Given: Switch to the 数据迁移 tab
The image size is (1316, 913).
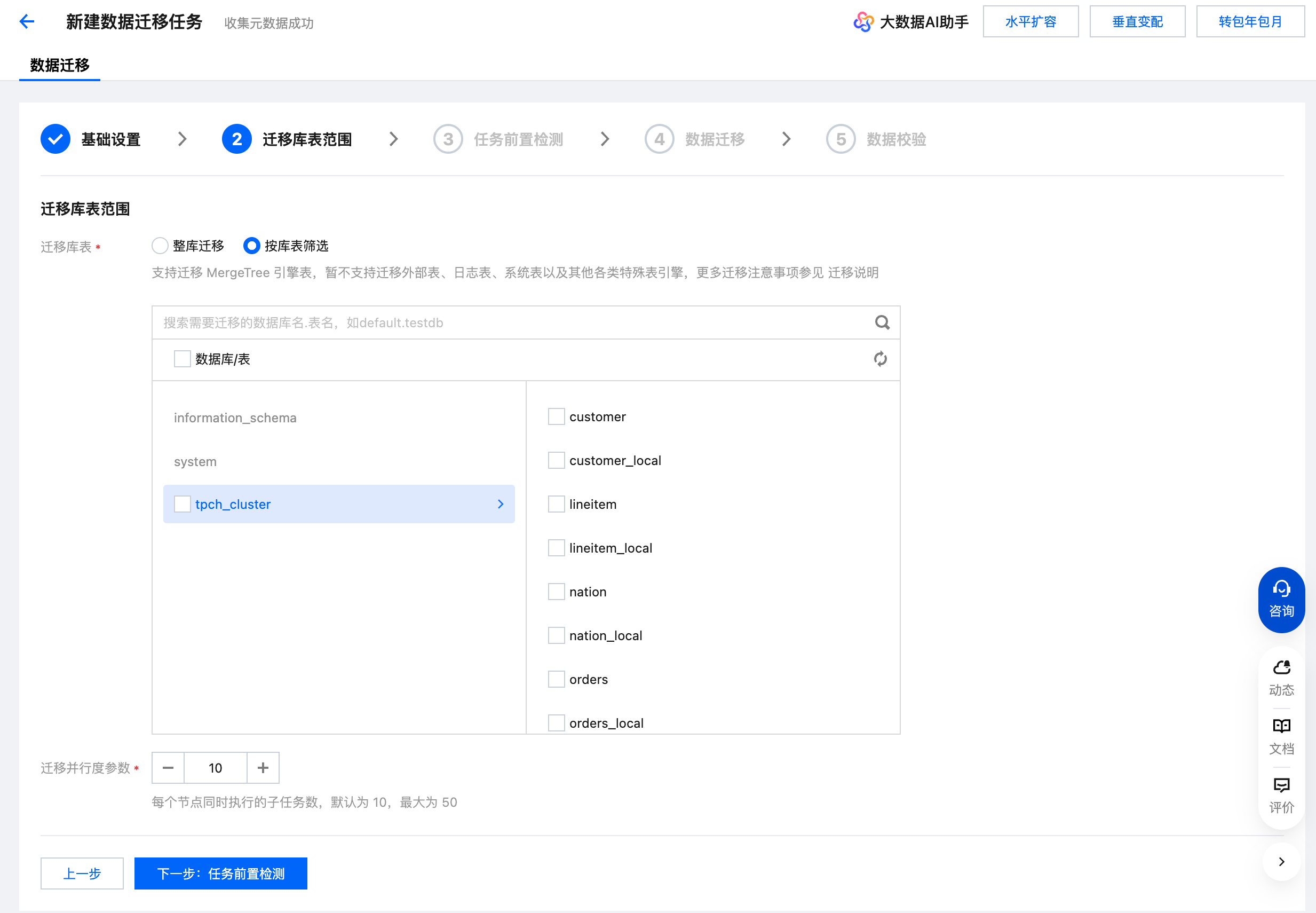Looking at the screenshot, I should tap(59, 65).
